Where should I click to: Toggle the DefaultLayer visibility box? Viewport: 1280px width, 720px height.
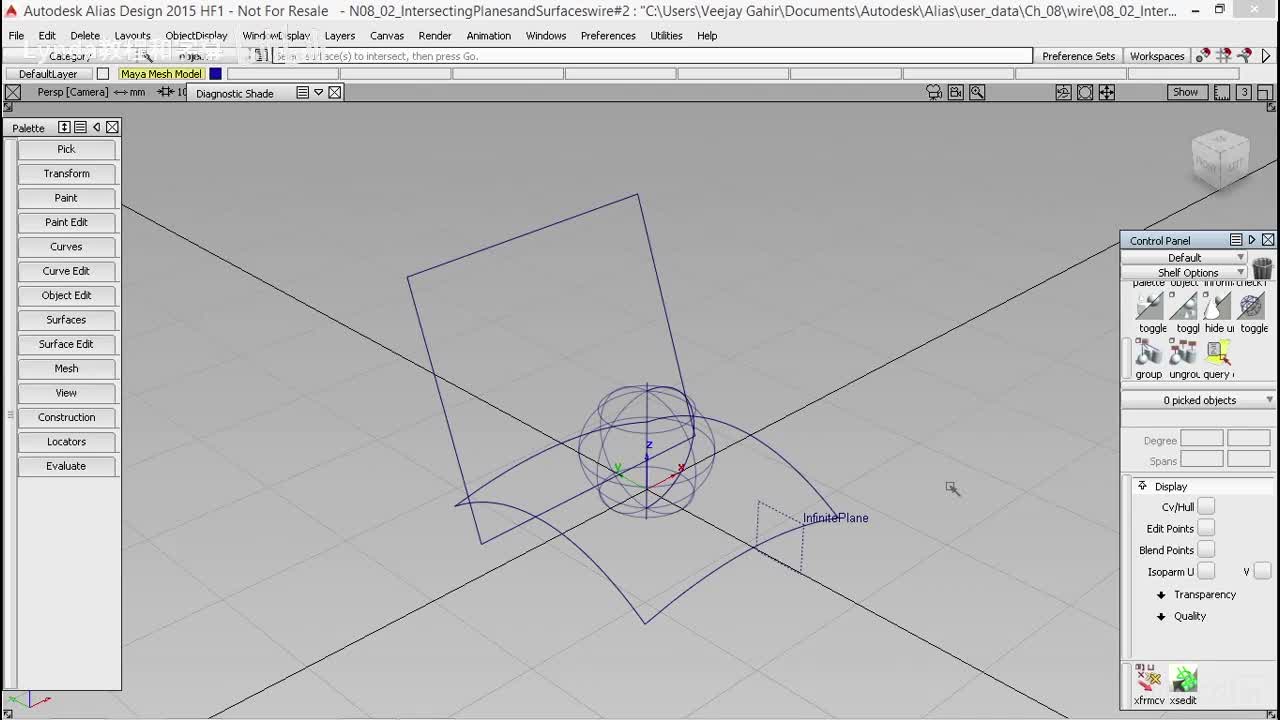[x=102, y=74]
